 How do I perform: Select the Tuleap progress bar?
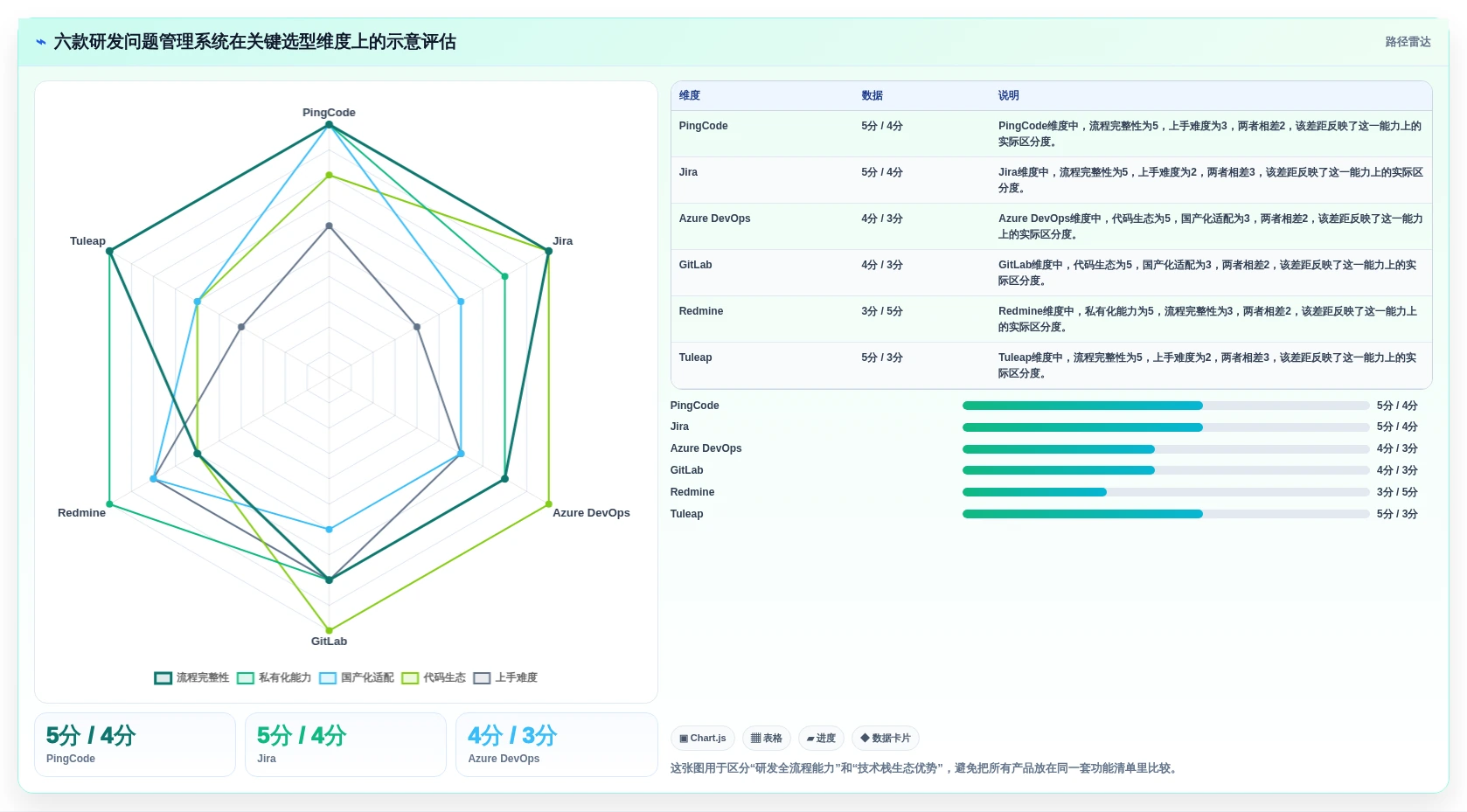click(x=1165, y=514)
